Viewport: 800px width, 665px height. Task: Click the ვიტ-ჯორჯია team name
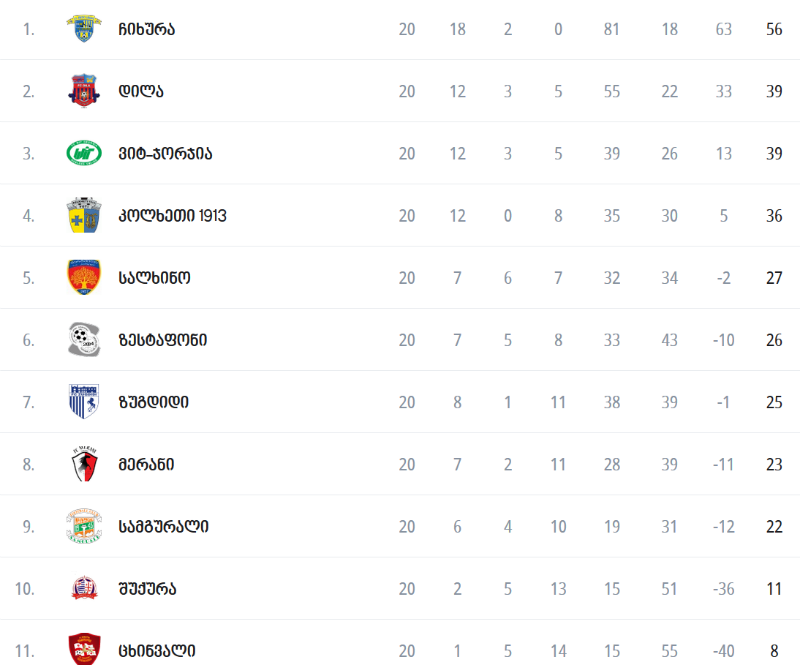[165, 154]
